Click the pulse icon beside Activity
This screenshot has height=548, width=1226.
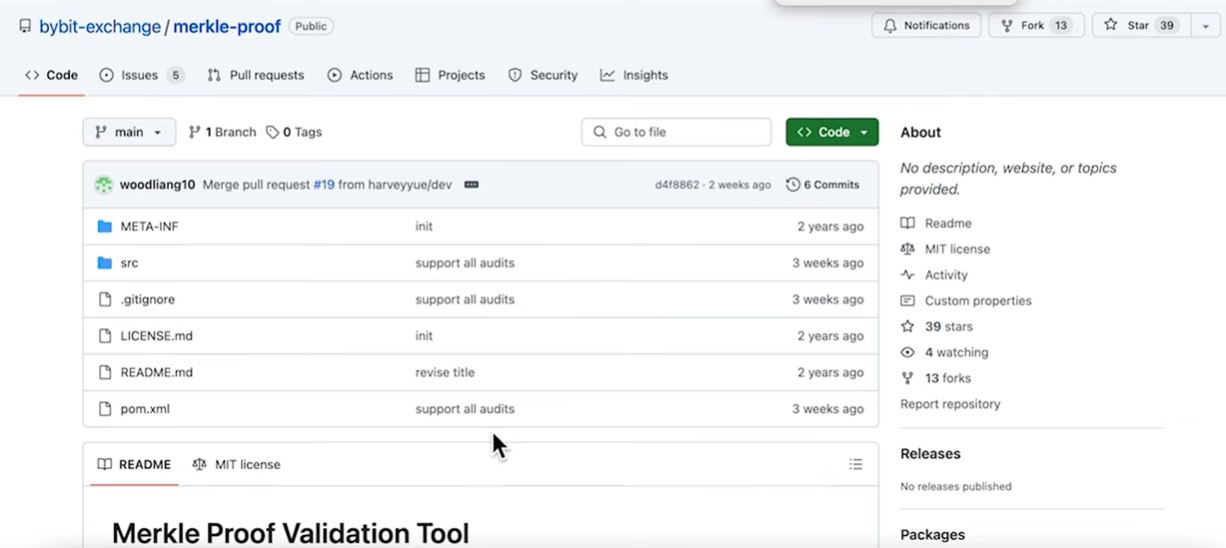tap(907, 275)
